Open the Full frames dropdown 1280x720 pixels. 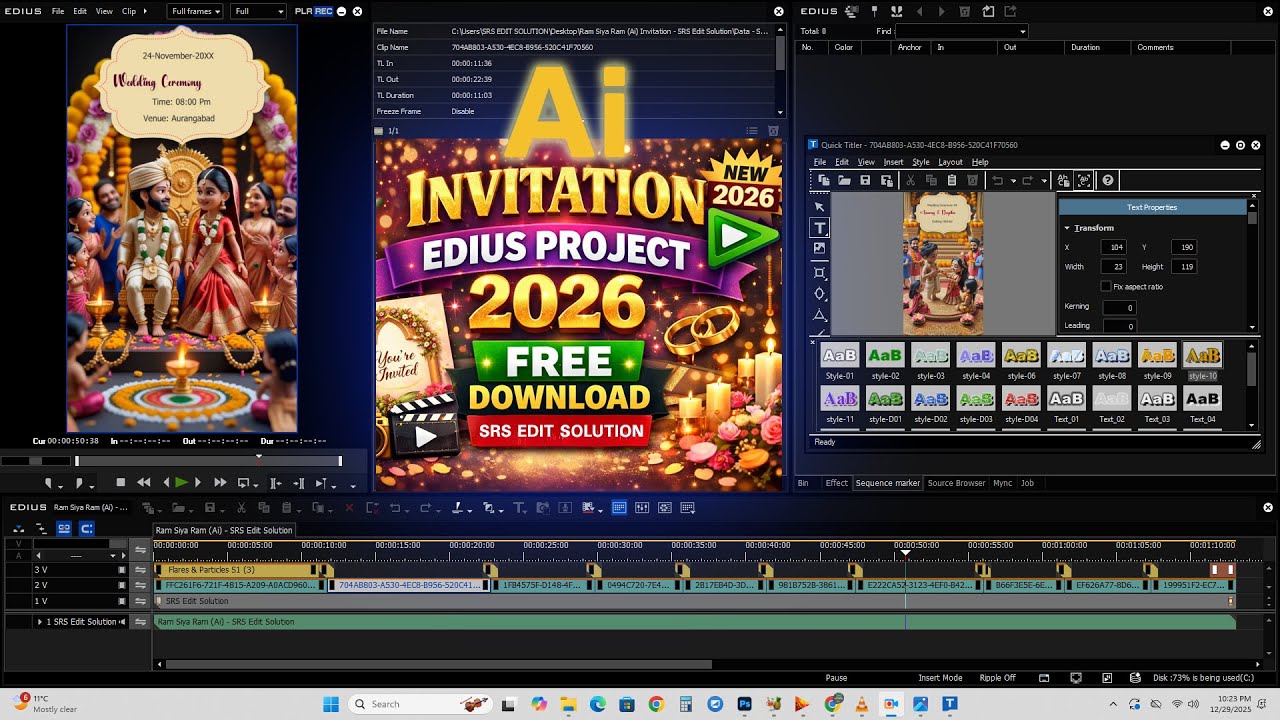coord(195,11)
